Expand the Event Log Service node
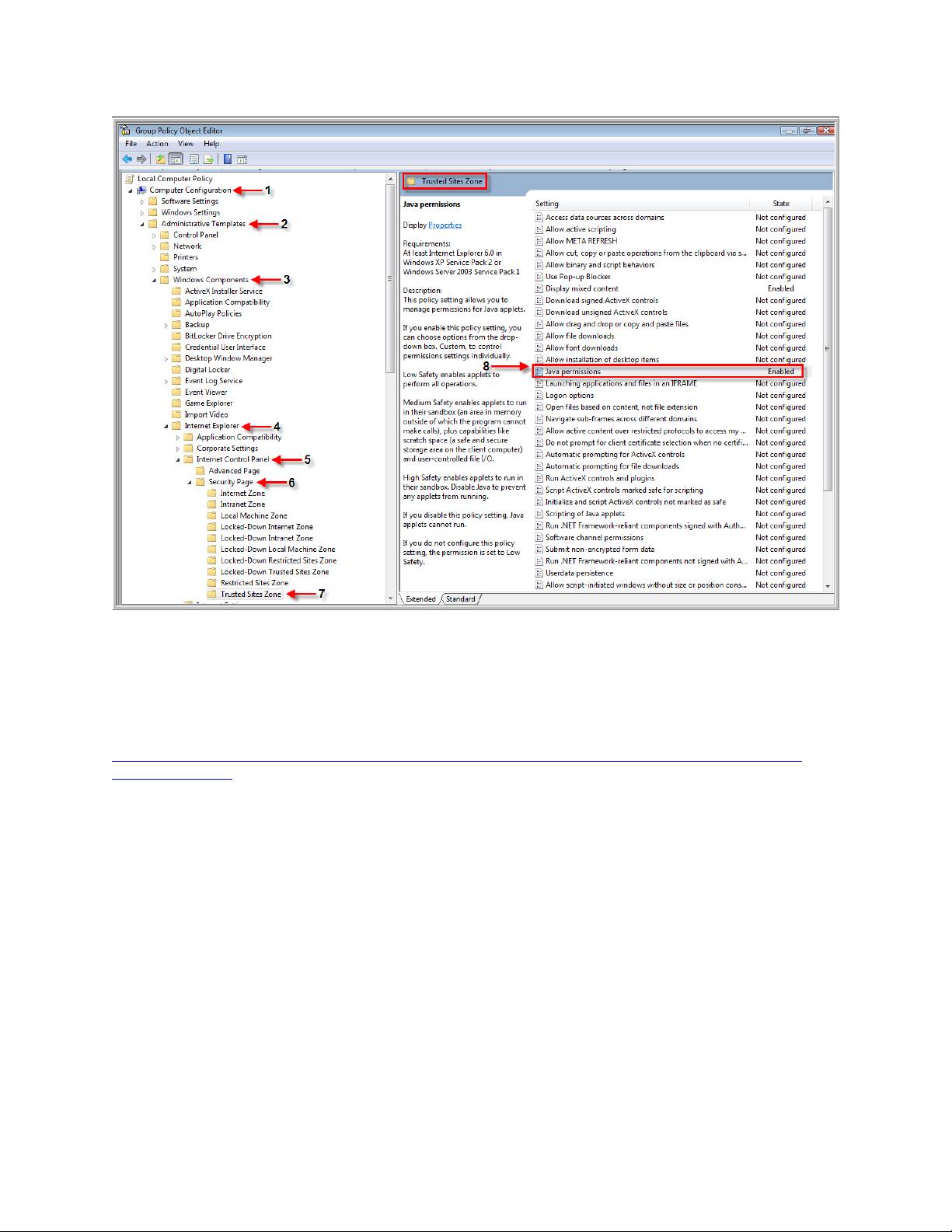This screenshot has height=1232, width=952. tap(166, 381)
